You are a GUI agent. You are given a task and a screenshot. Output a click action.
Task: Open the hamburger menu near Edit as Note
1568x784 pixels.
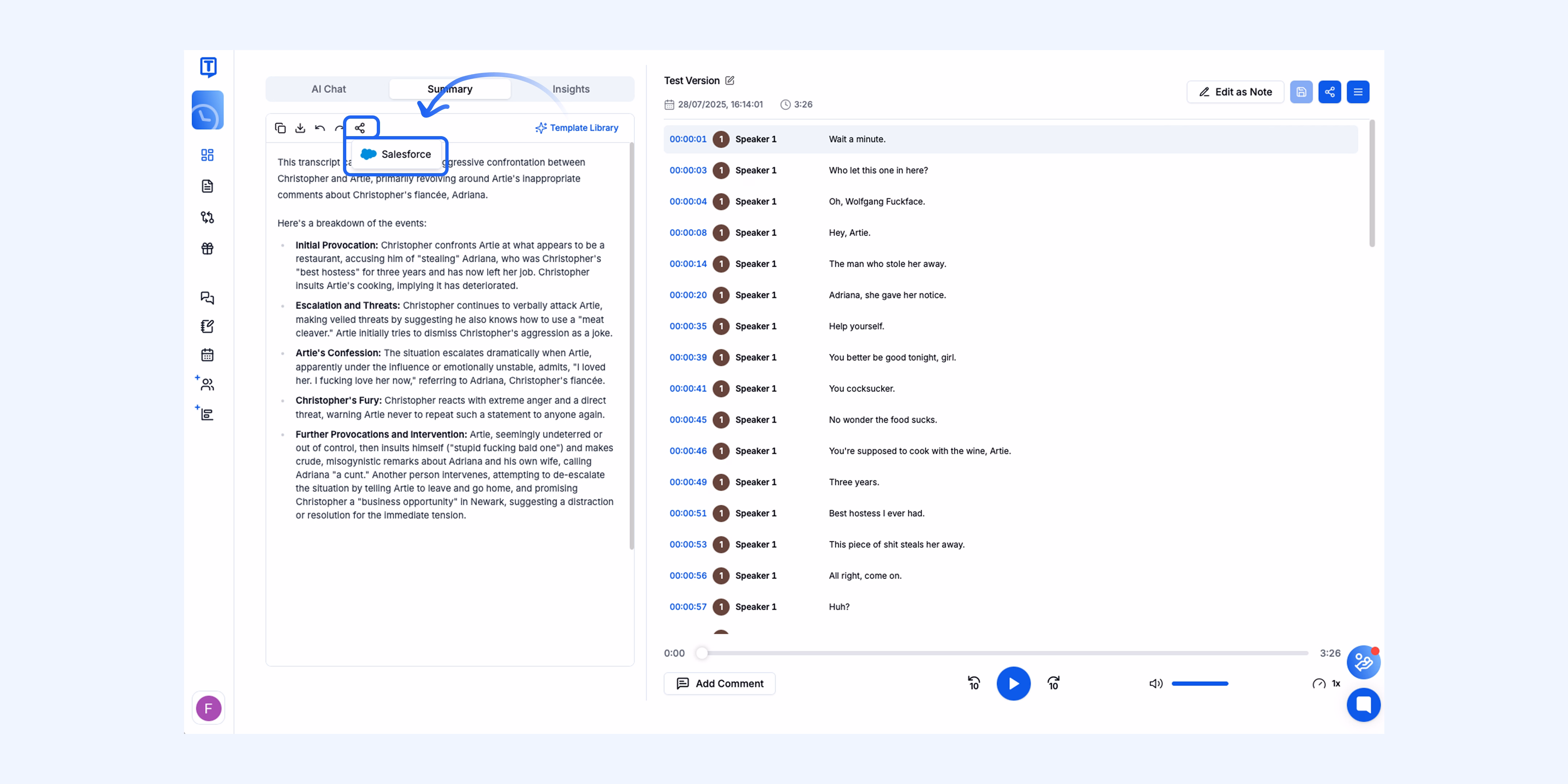tap(1358, 92)
